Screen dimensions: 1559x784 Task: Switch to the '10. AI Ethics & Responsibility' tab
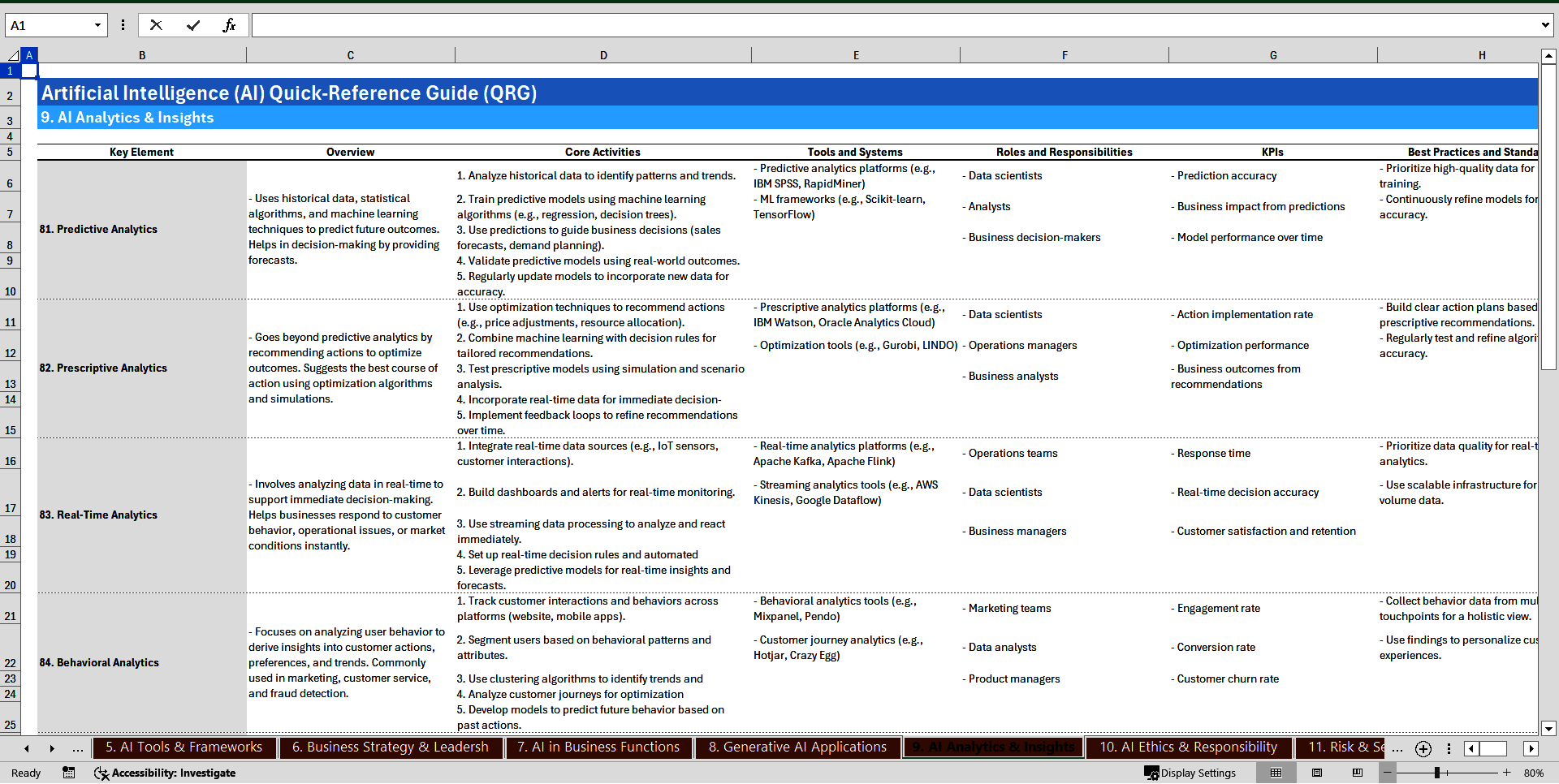(1188, 747)
